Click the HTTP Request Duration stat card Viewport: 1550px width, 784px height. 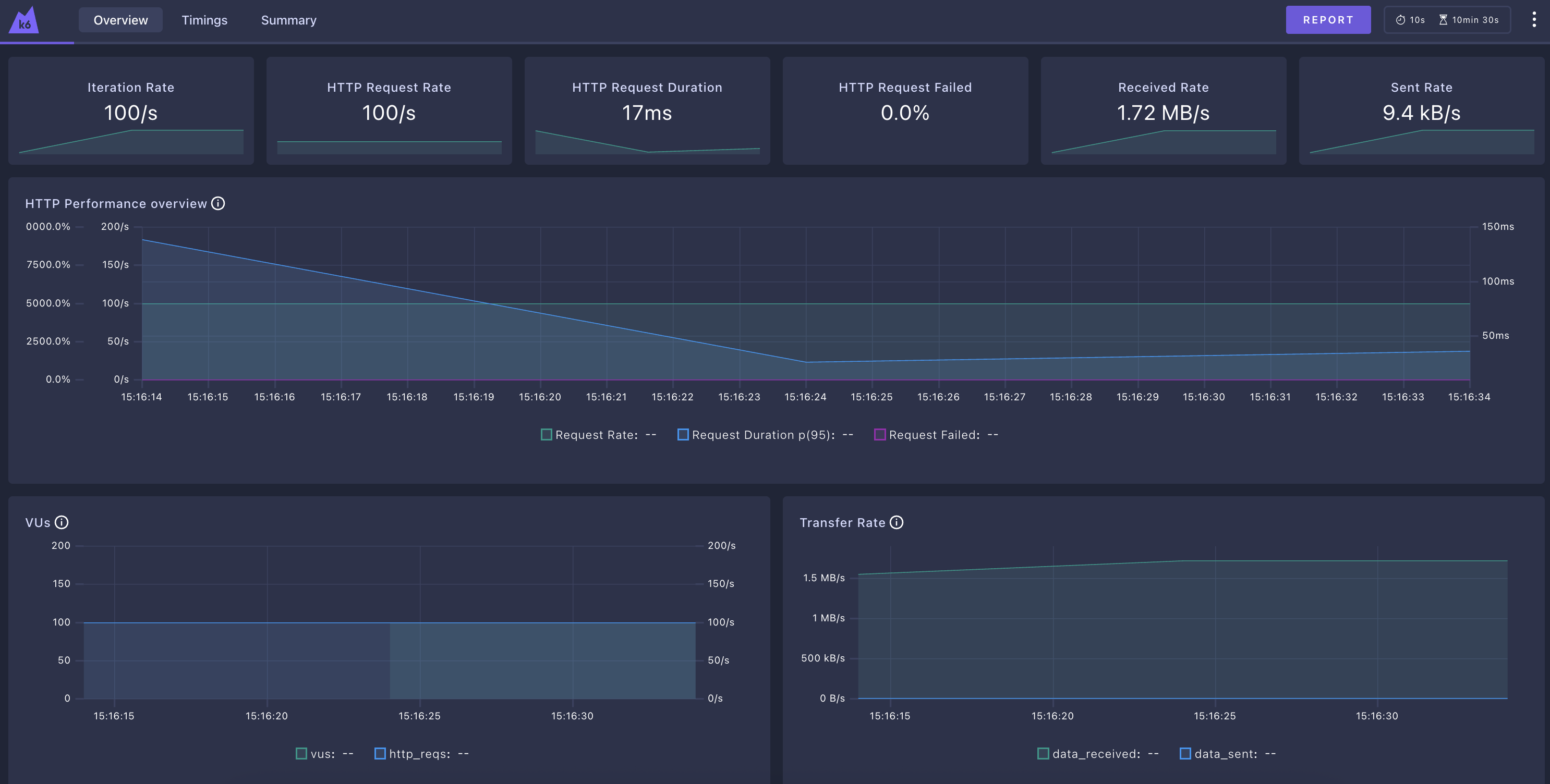(647, 111)
